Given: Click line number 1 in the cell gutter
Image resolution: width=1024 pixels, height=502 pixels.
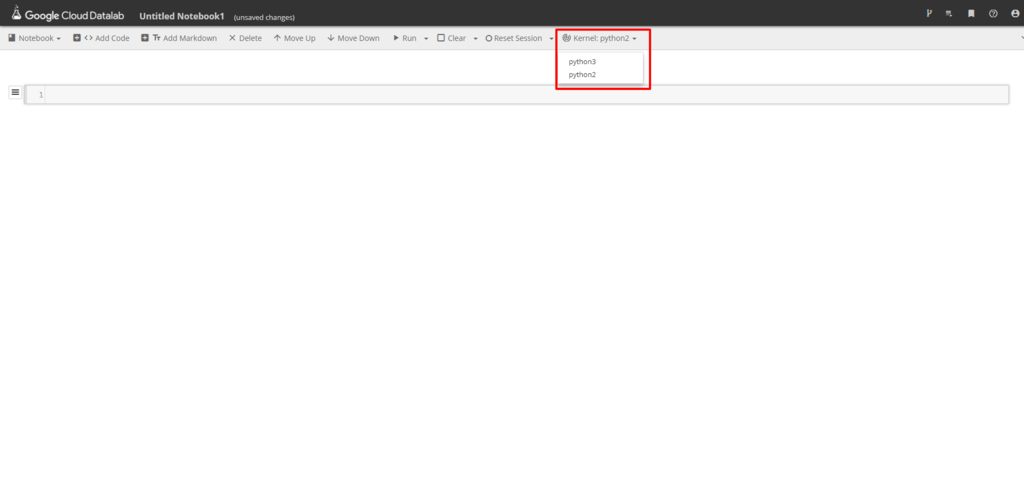Looking at the screenshot, I should coord(40,95).
